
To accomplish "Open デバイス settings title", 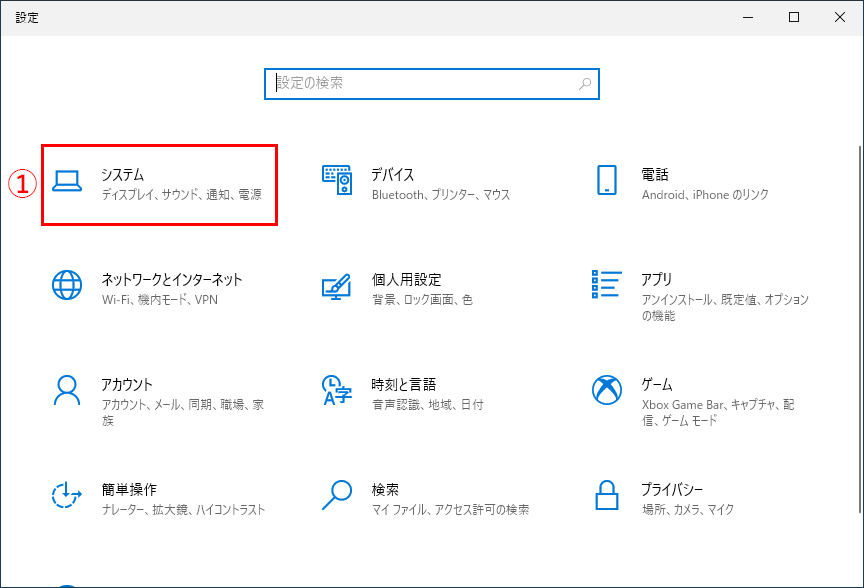I will tap(392, 175).
